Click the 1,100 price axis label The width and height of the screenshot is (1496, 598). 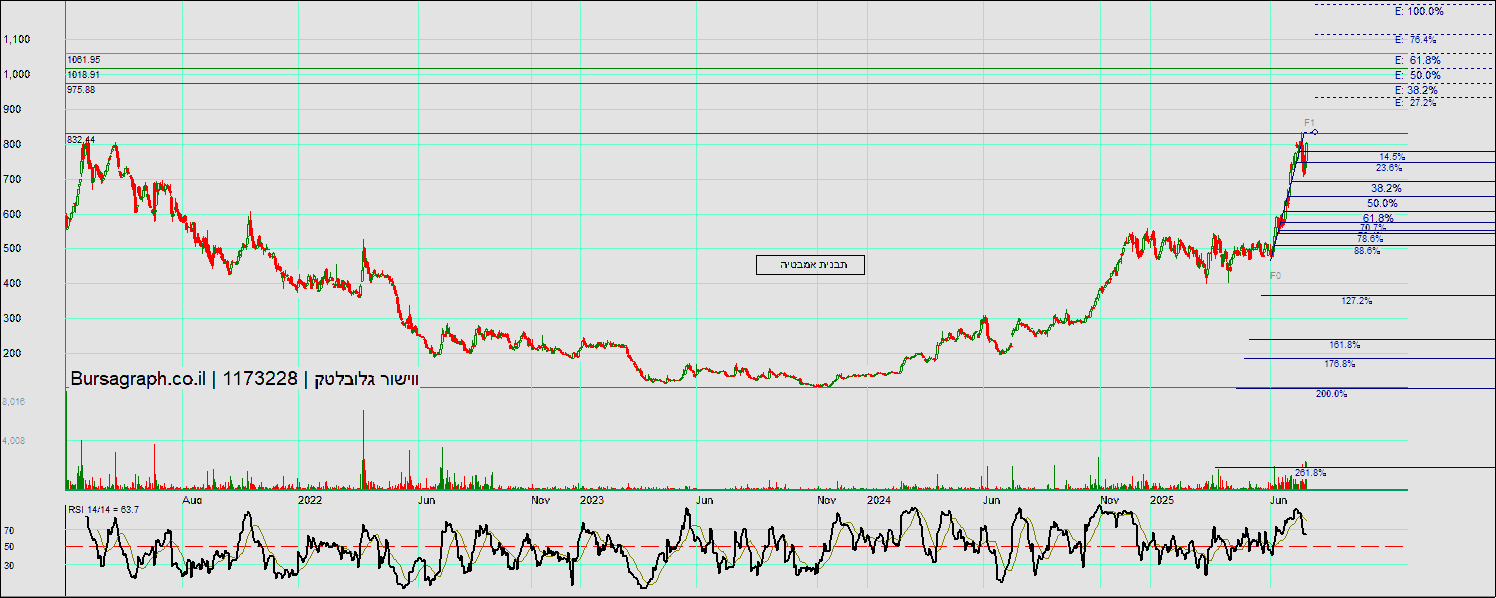click(17, 40)
